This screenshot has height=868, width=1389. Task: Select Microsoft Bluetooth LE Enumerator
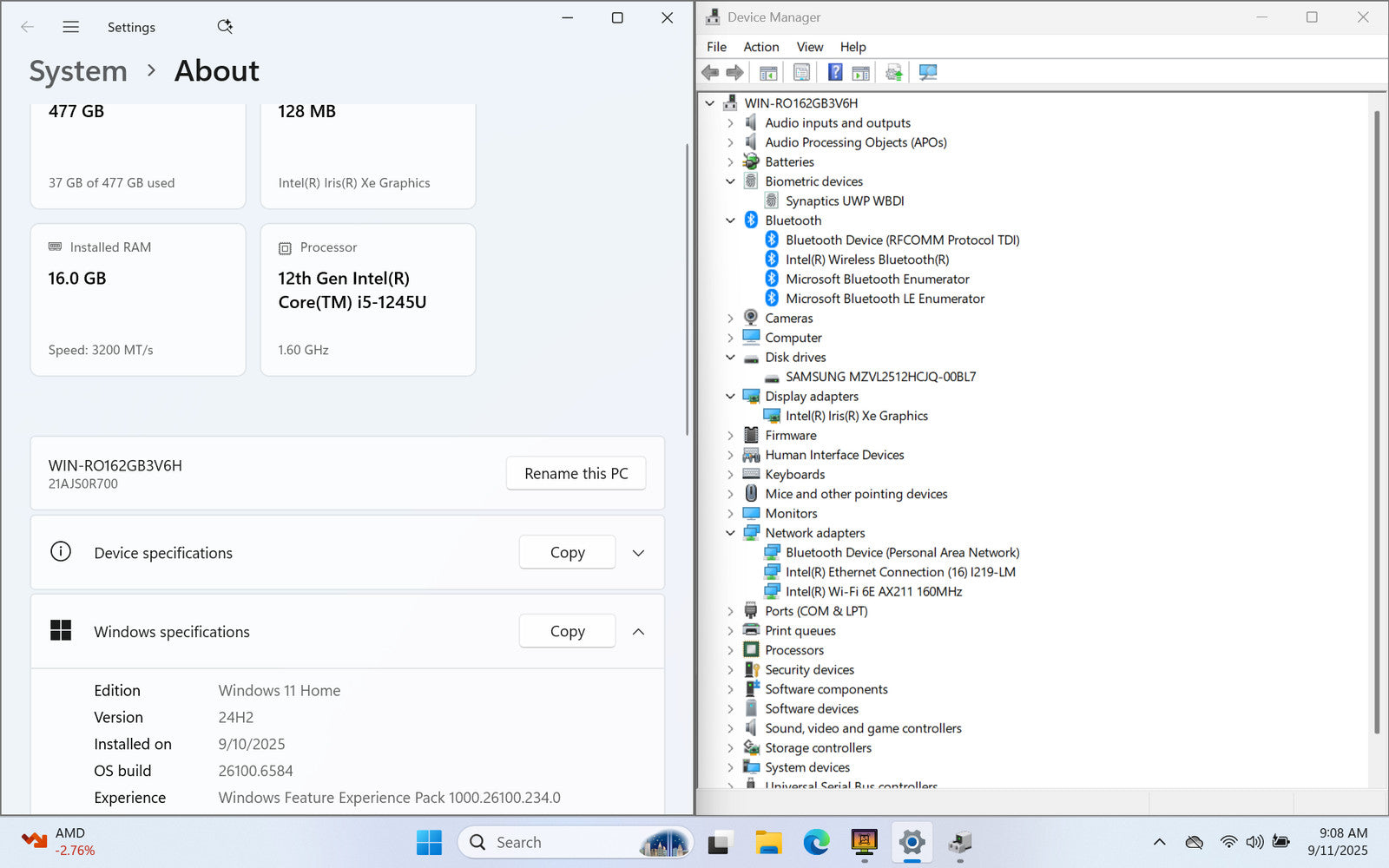click(x=874, y=299)
